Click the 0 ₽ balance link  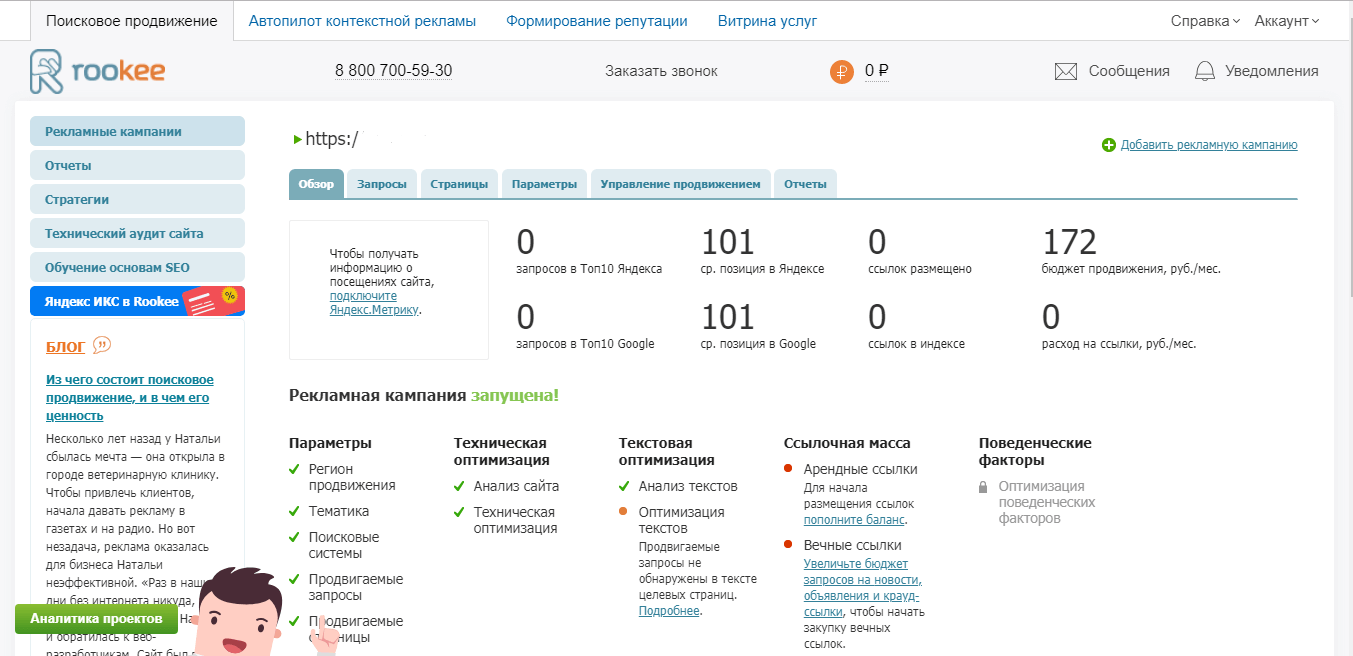tap(877, 71)
